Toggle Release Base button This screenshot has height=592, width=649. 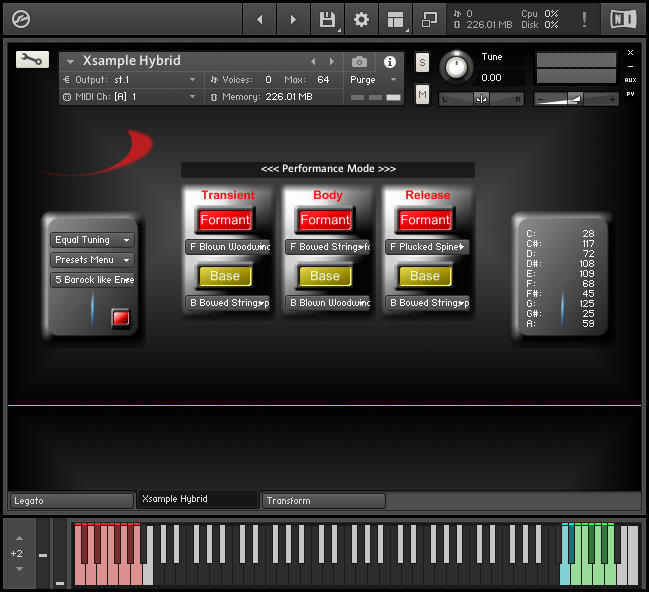[x=425, y=276]
